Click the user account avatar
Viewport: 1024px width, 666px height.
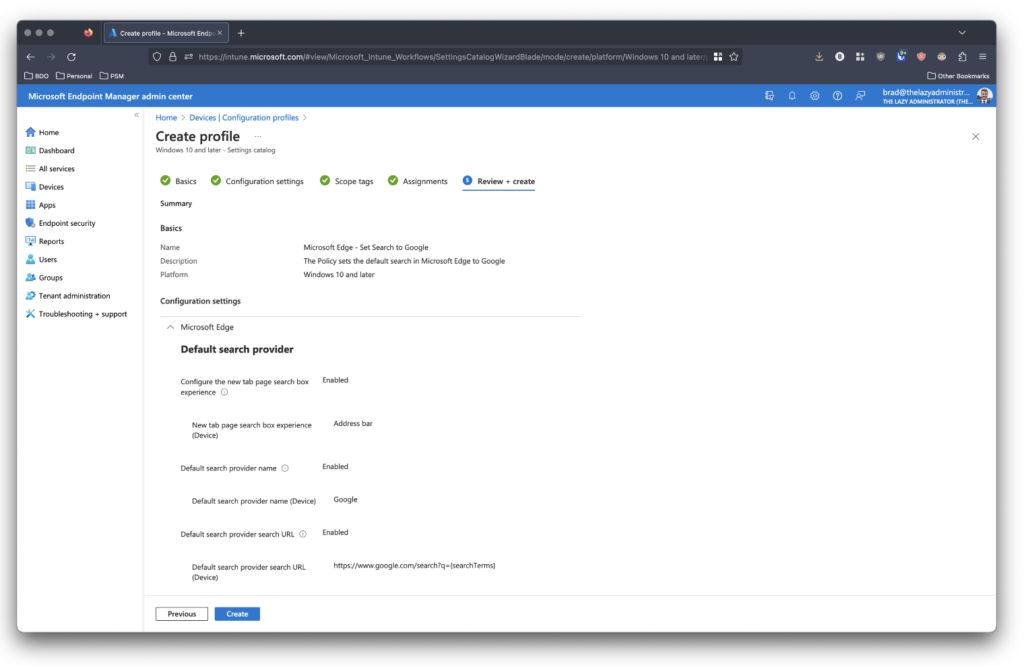[984, 96]
